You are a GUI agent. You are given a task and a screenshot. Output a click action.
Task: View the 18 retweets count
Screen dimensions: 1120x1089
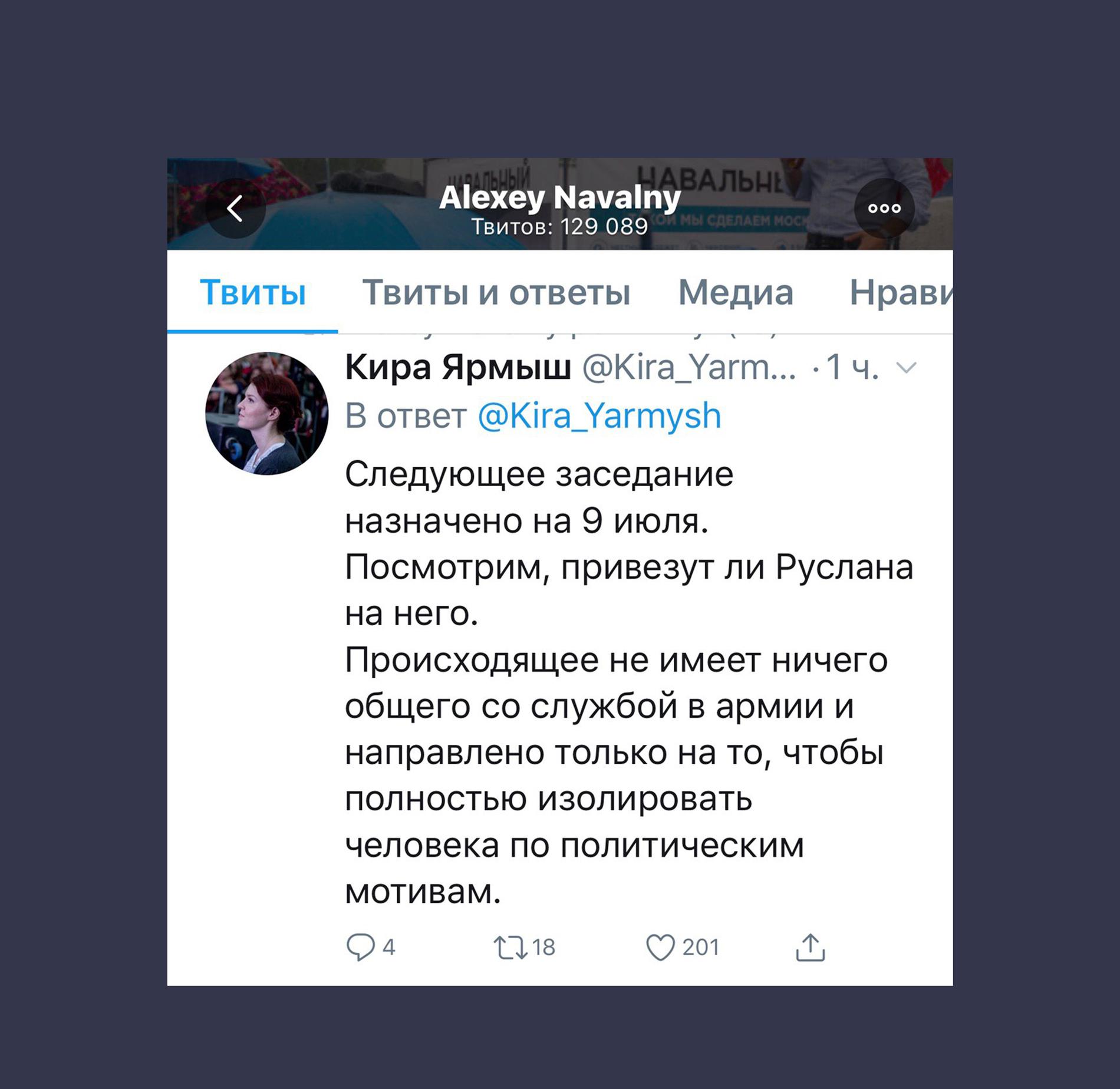pos(543,948)
